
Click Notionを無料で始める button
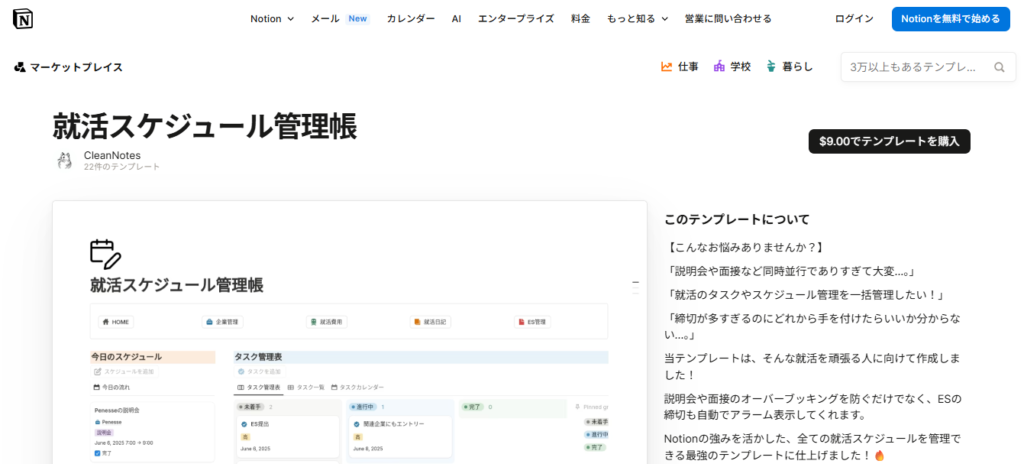(951, 19)
